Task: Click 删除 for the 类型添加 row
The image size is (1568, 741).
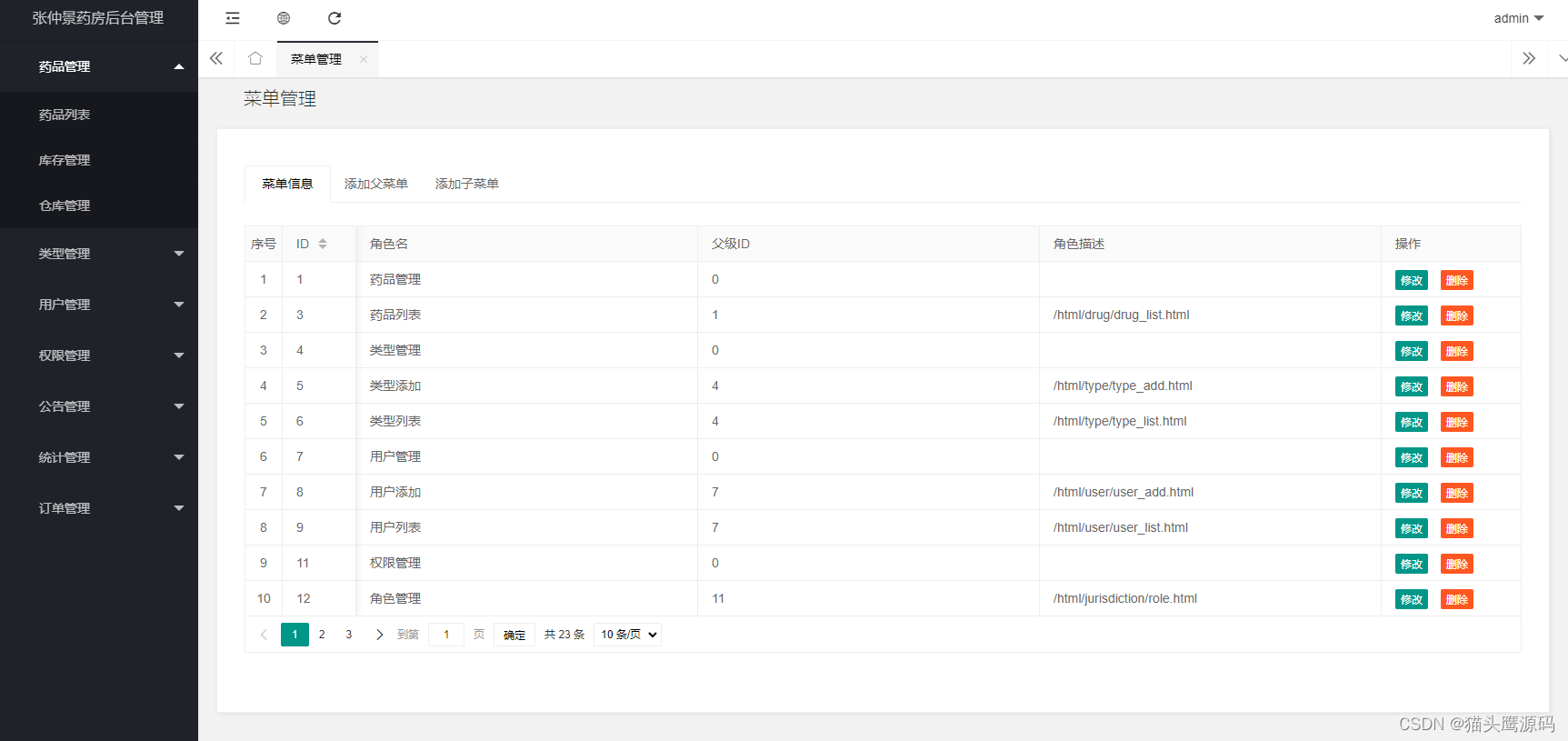Action: tap(1457, 386)
